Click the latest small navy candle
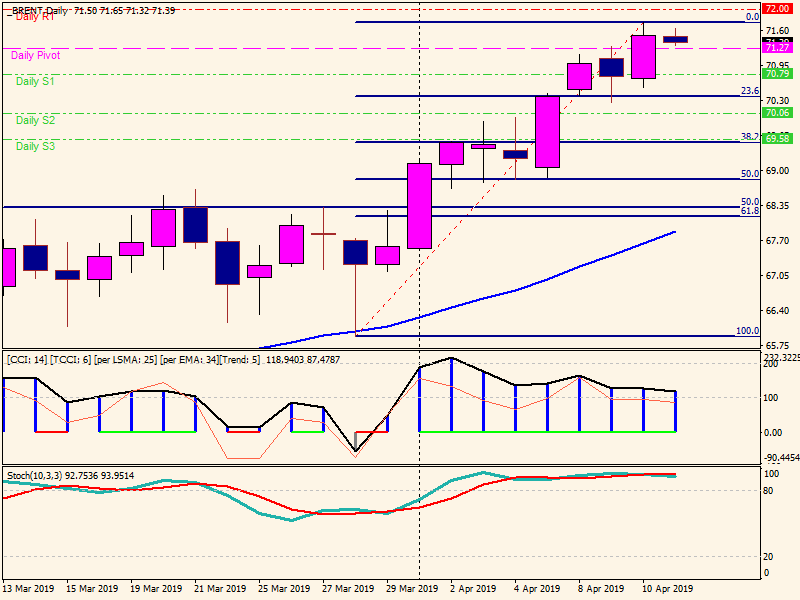800x600 pixels. [676, 39]
